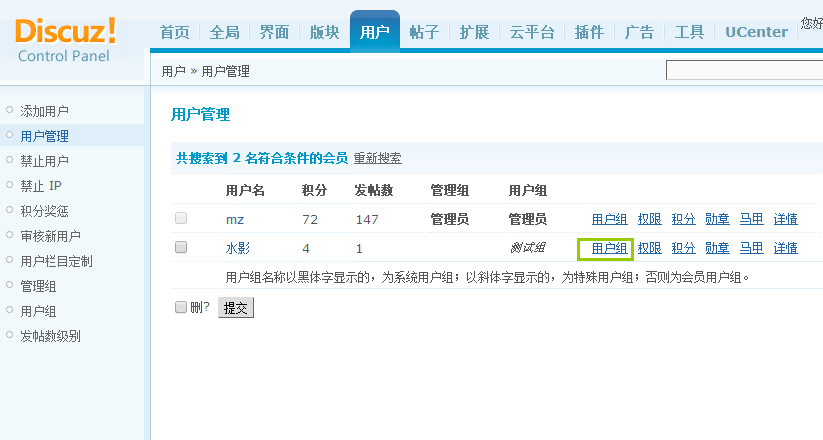The image size is (823, 440).
Task: Click post count 147 for mz
Action: (x=367, y=219)
